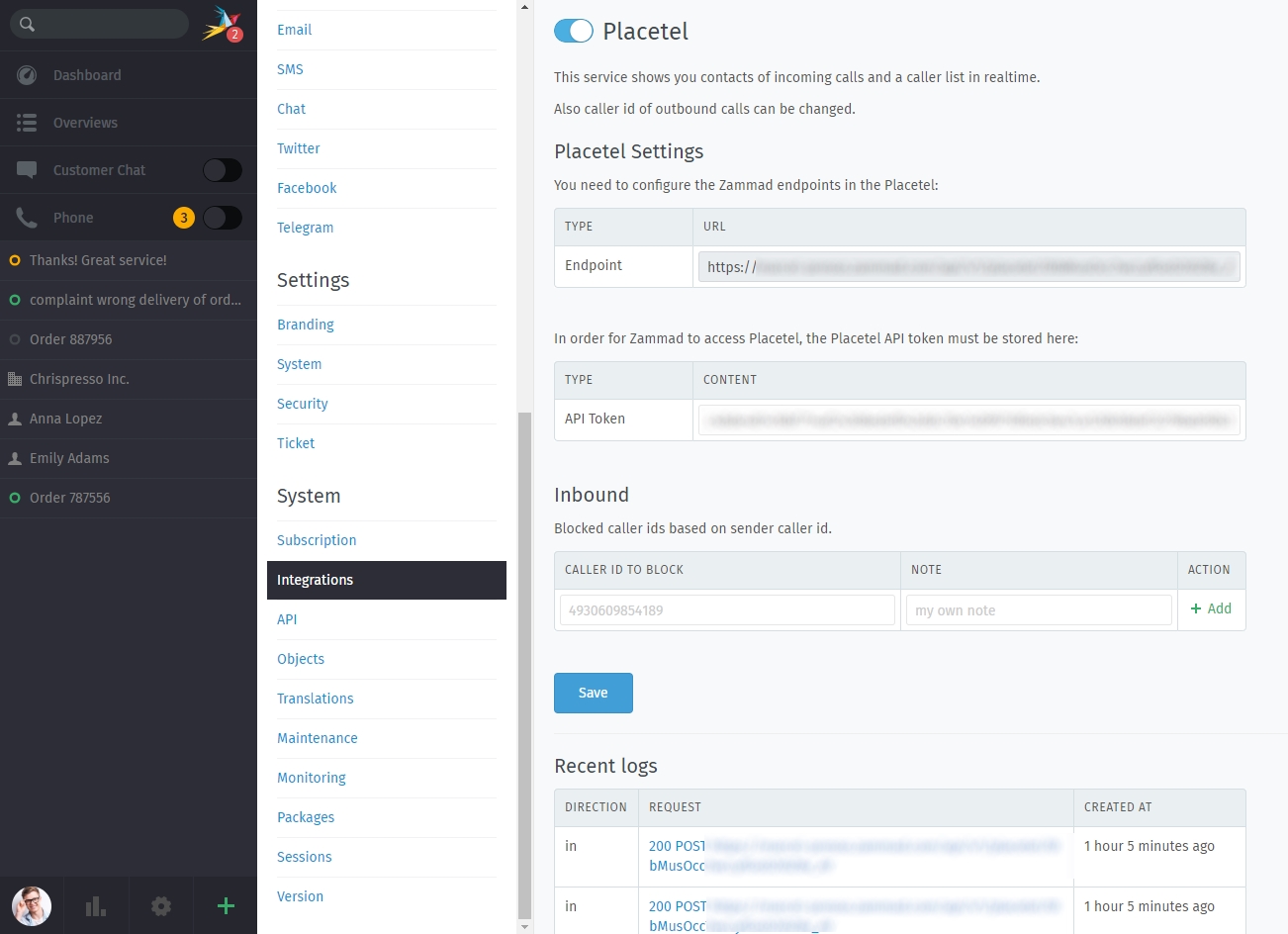Open the first 200 POST log request
The height and width of the screenshot is (934, 1288).
856,856
